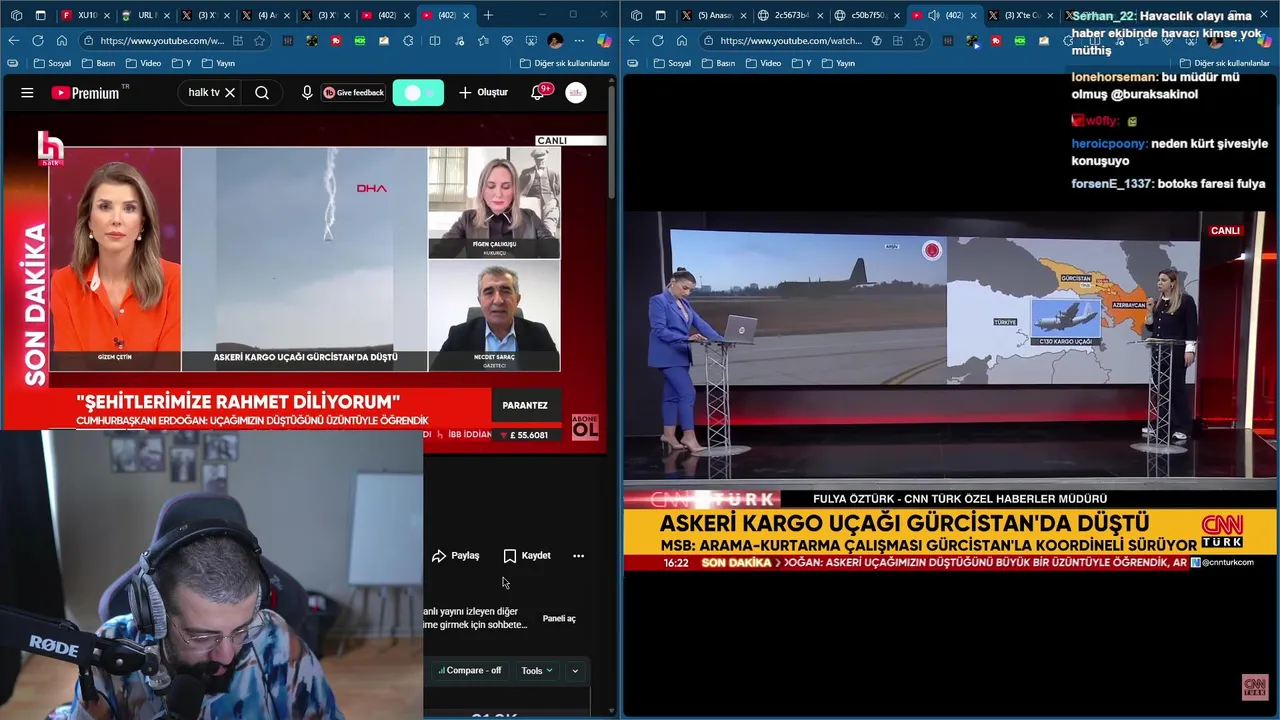Open Edge profile avatar in left window

pyautogui.click(x=555, y=41)
